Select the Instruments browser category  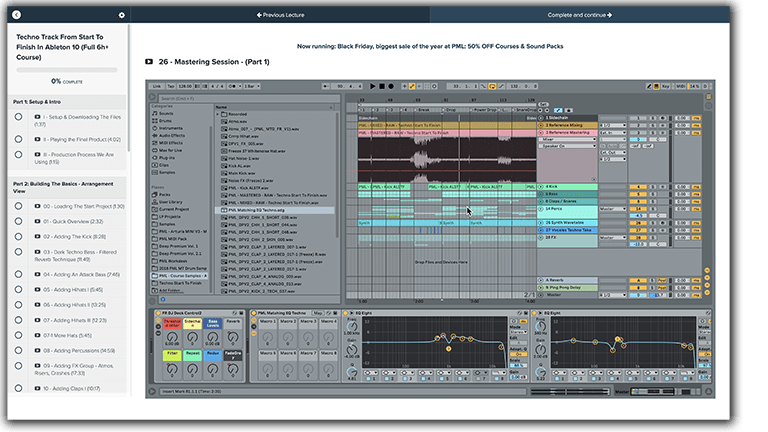point(170,128)
